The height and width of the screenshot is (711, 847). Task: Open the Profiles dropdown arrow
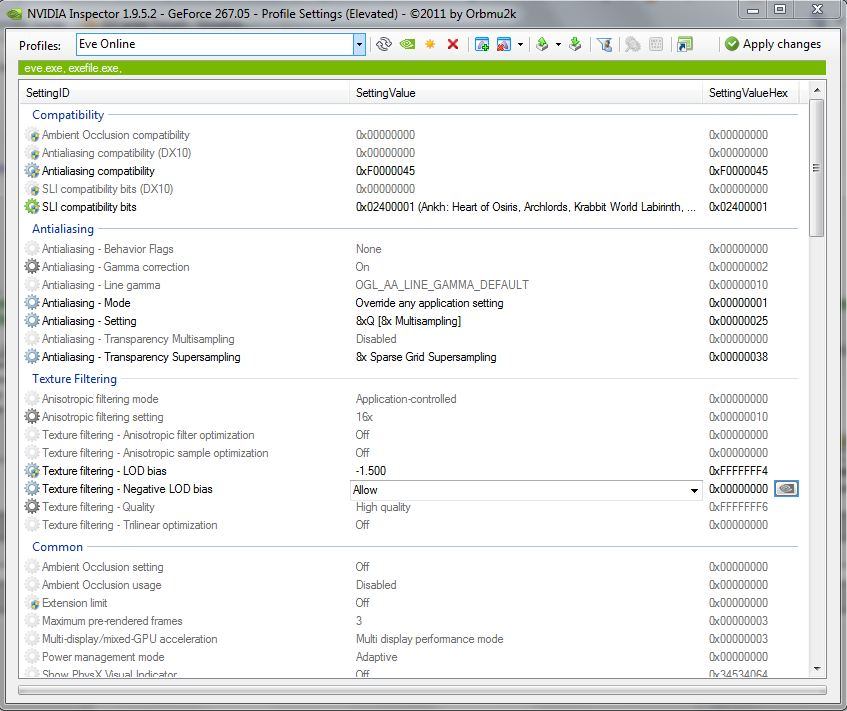tap(359, 45)
